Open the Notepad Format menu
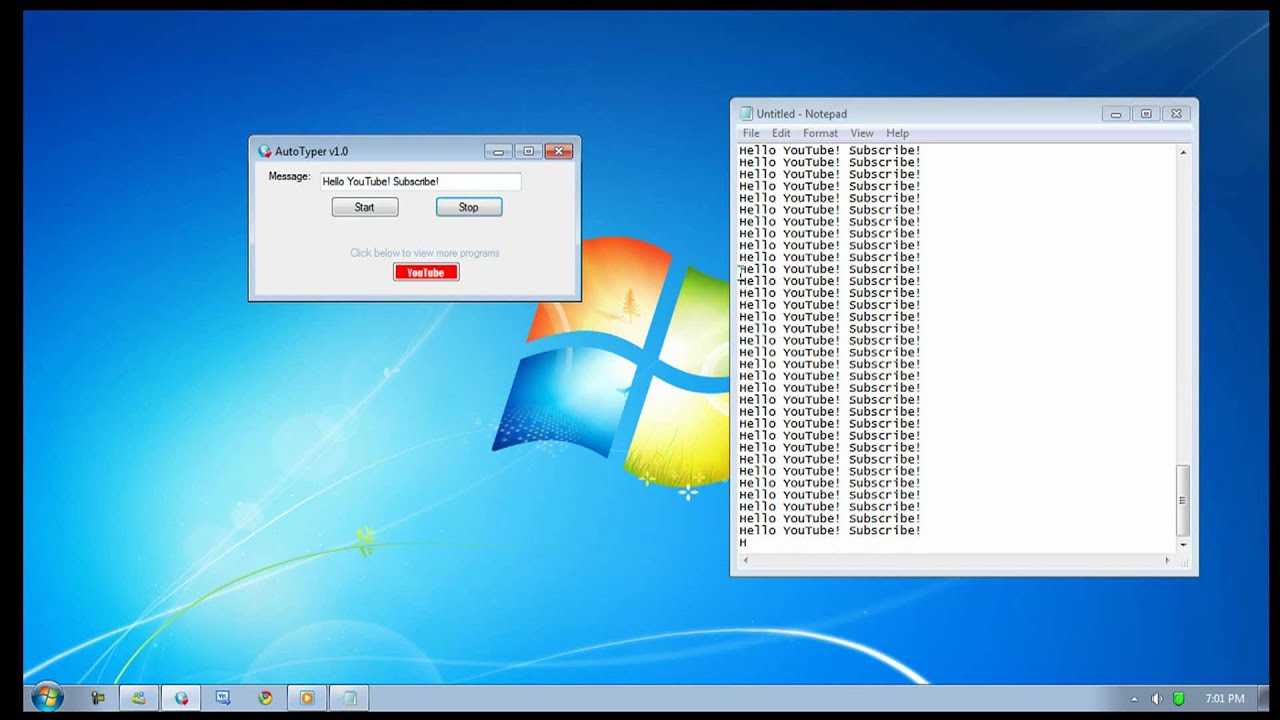1280x720 pixels. pyautogui.click(x=820, y=133)
